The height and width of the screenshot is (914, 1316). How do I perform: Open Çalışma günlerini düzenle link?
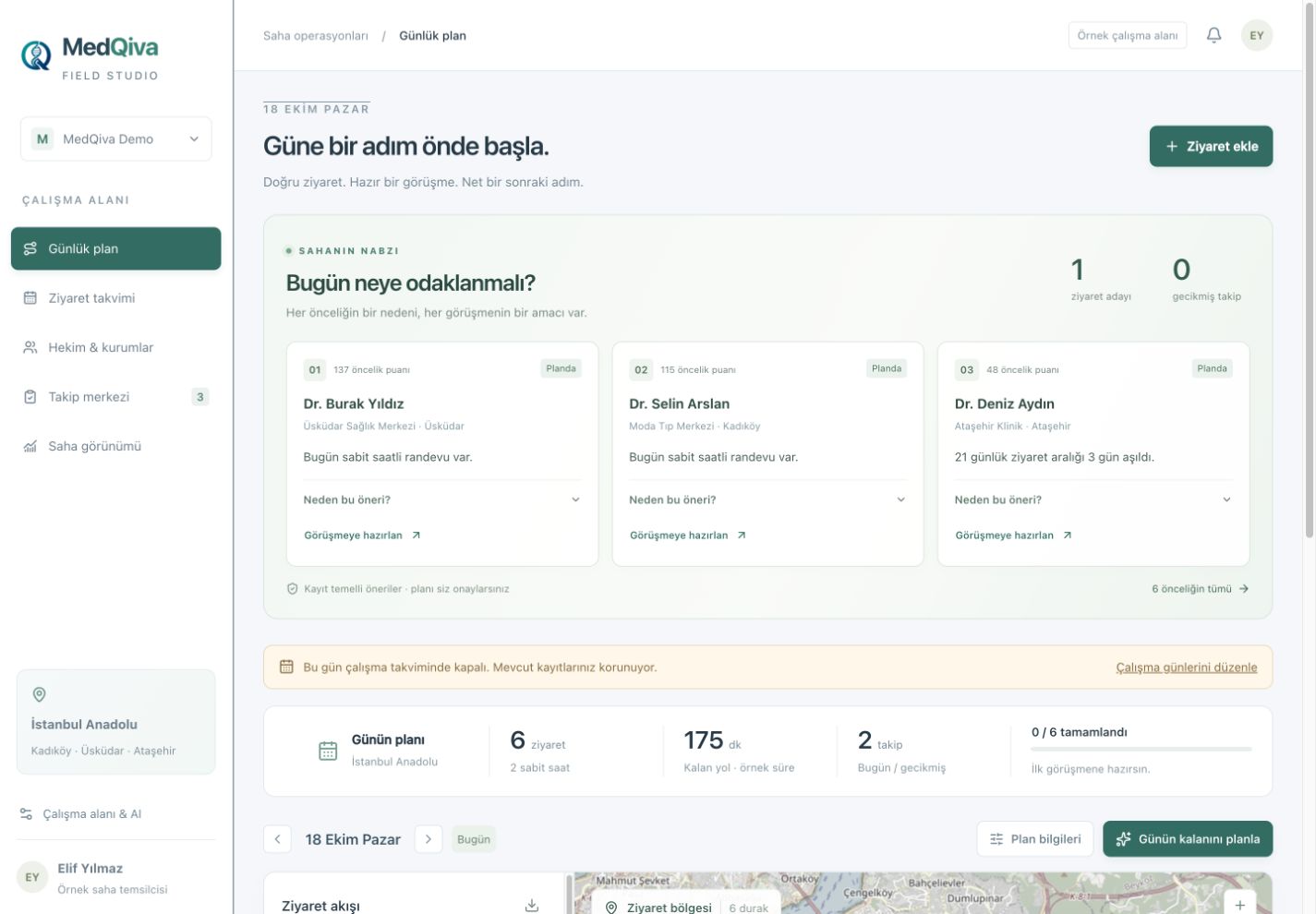[x=1187, y=667]
